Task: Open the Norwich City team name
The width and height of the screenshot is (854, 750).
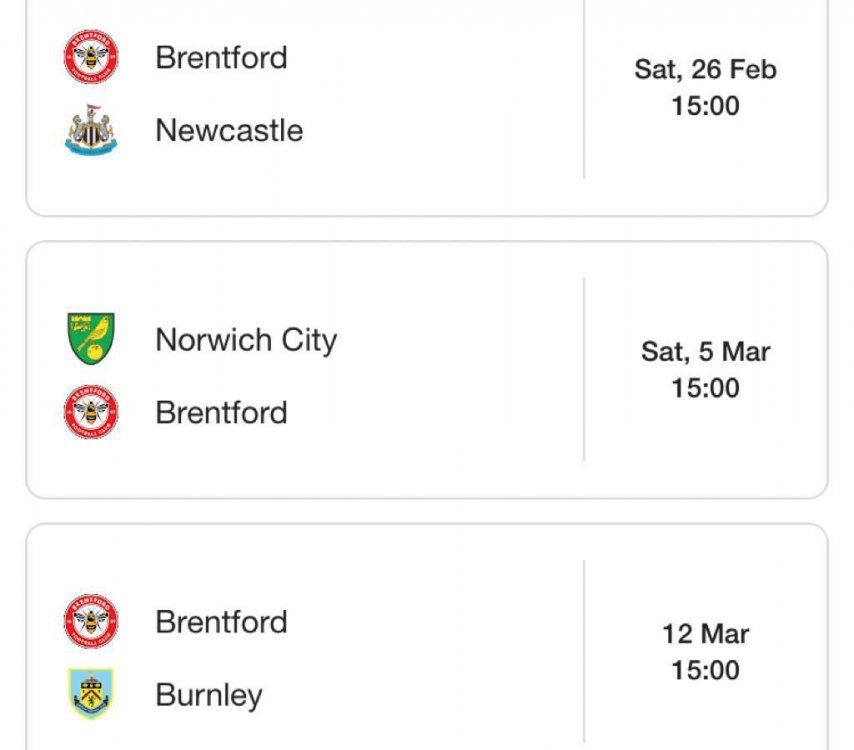Action: (246, 339)
